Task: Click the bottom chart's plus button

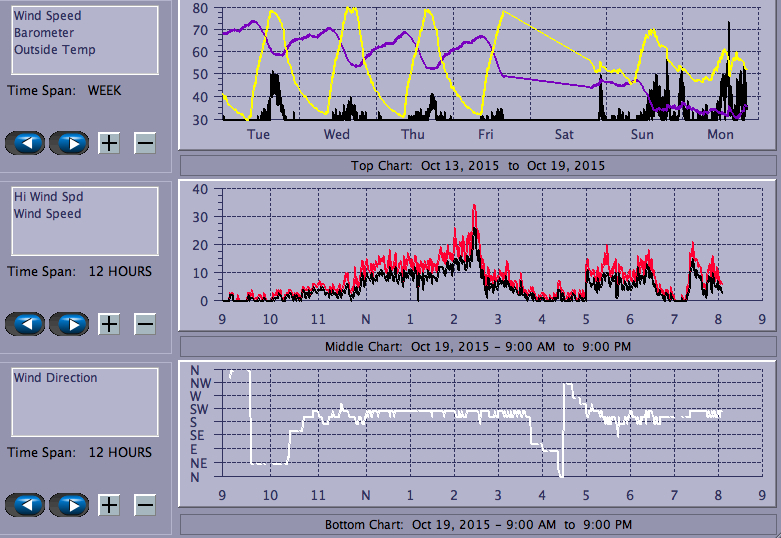Action: click(109, 505)
